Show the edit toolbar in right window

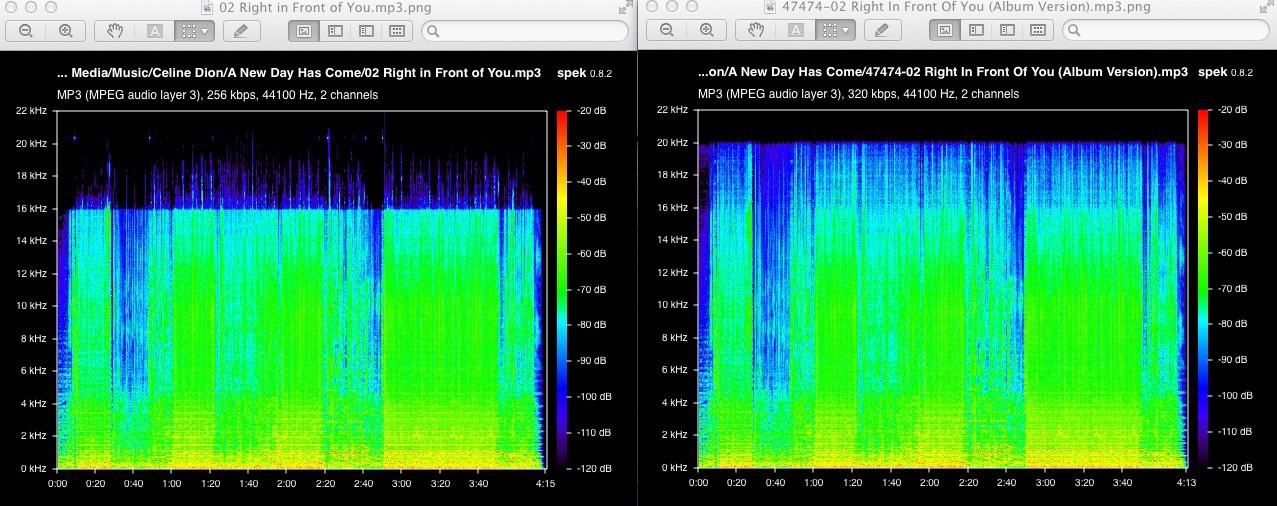pyautogui.click(x=882, y=30)
